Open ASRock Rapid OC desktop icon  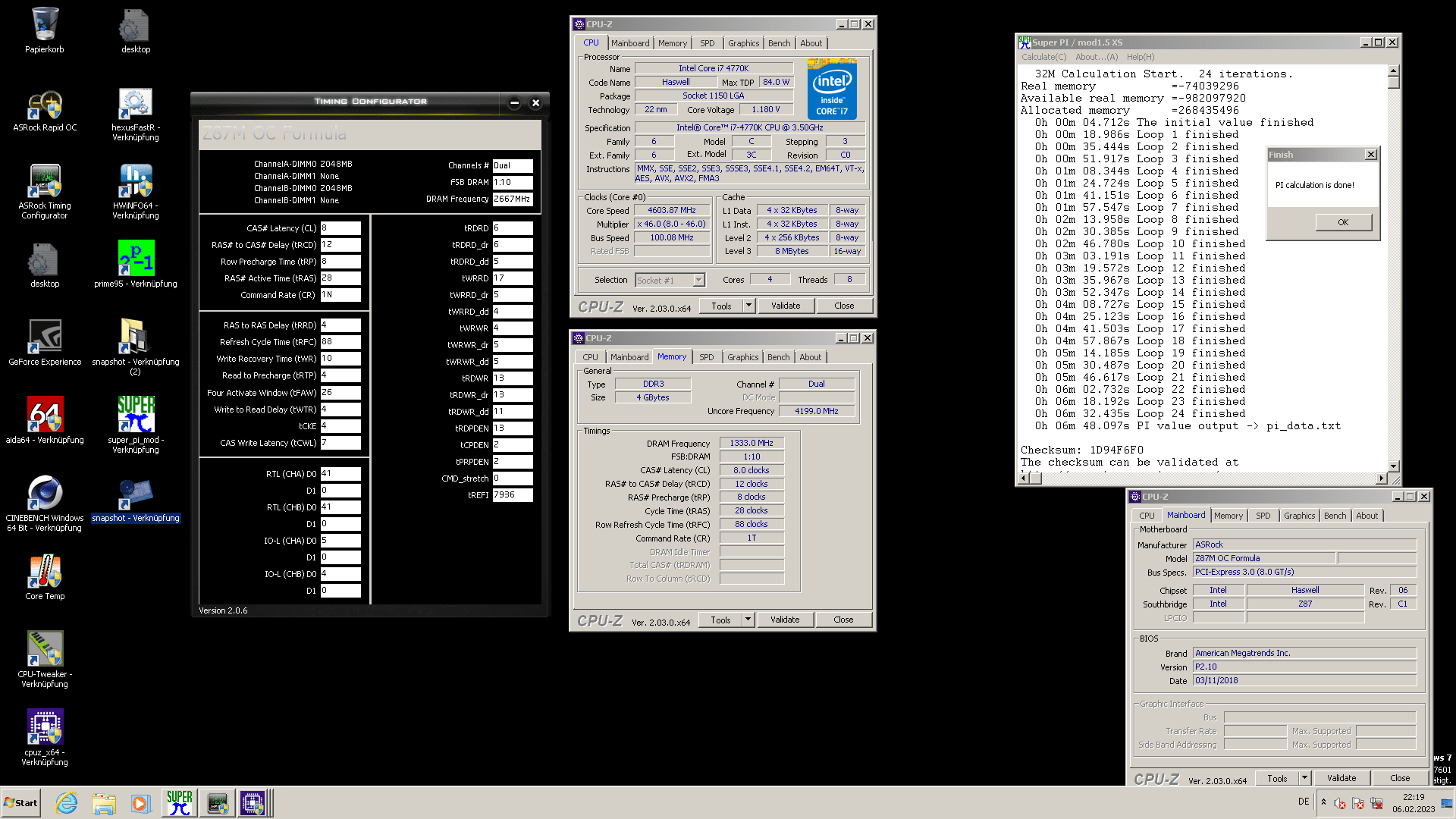(45, 110)
